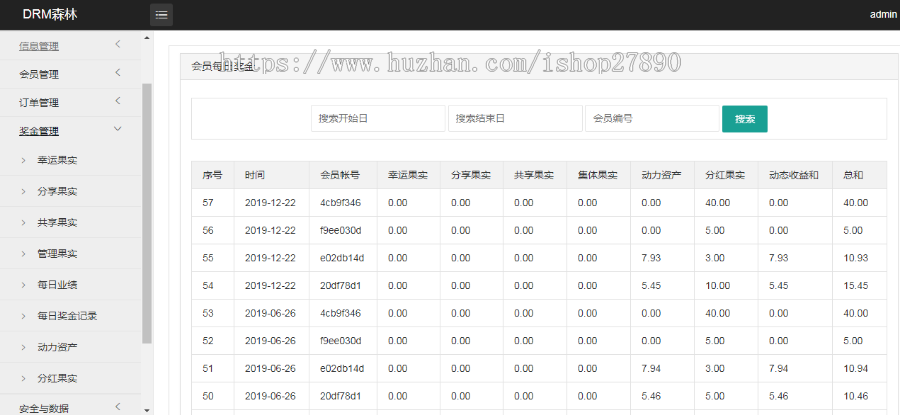Click the sidebar scrollbar down arrow

146,410
